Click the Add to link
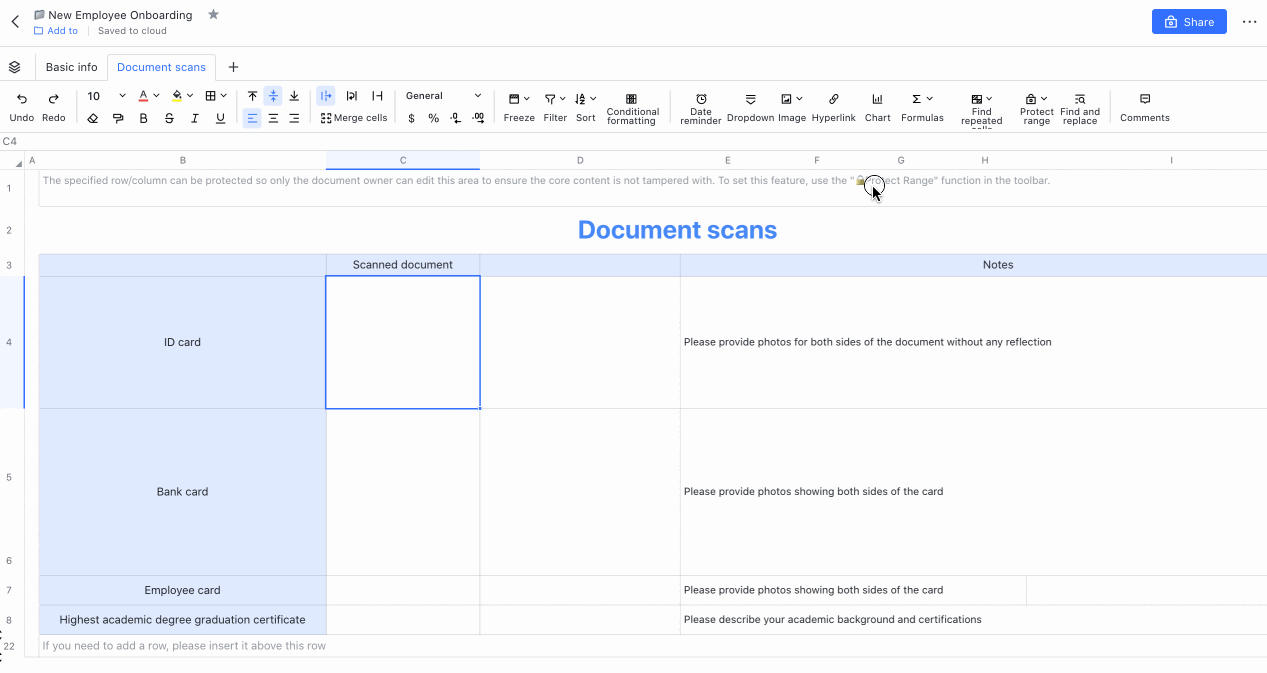The image size is (1267, 673). pyautogui.click(x=55, y=30)
